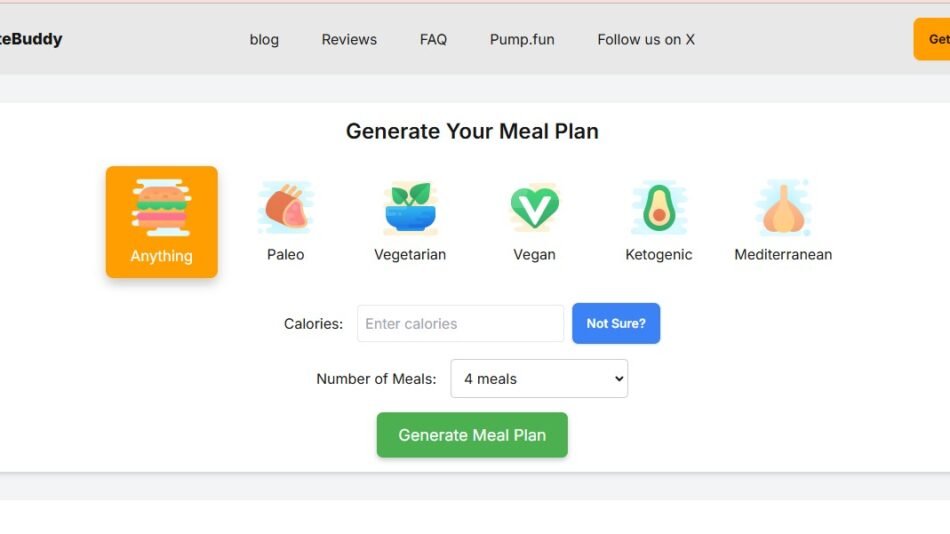Click the Calories field label
This screenshot has height=534, width=950.
click(x=313, y=324)
